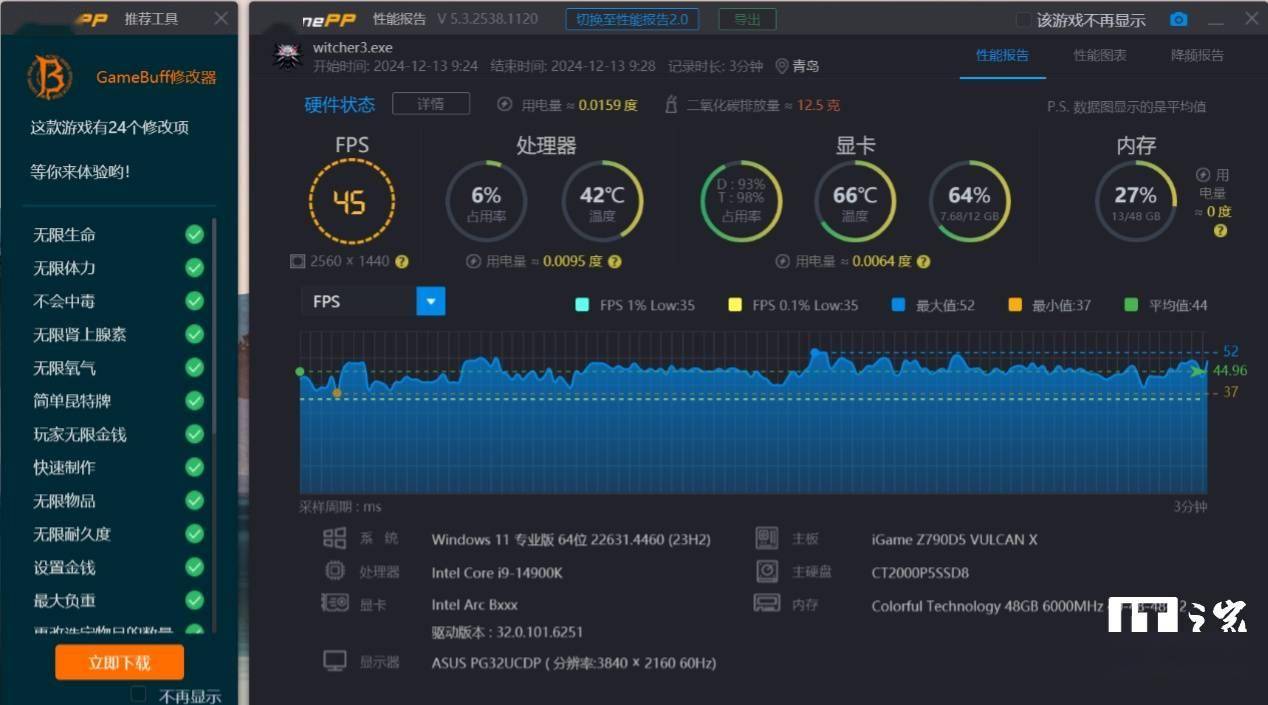Screen dimensions: 1268x705
Task: Click the iGame Z790D5 VULCAN X text
Action: point(955,540)
